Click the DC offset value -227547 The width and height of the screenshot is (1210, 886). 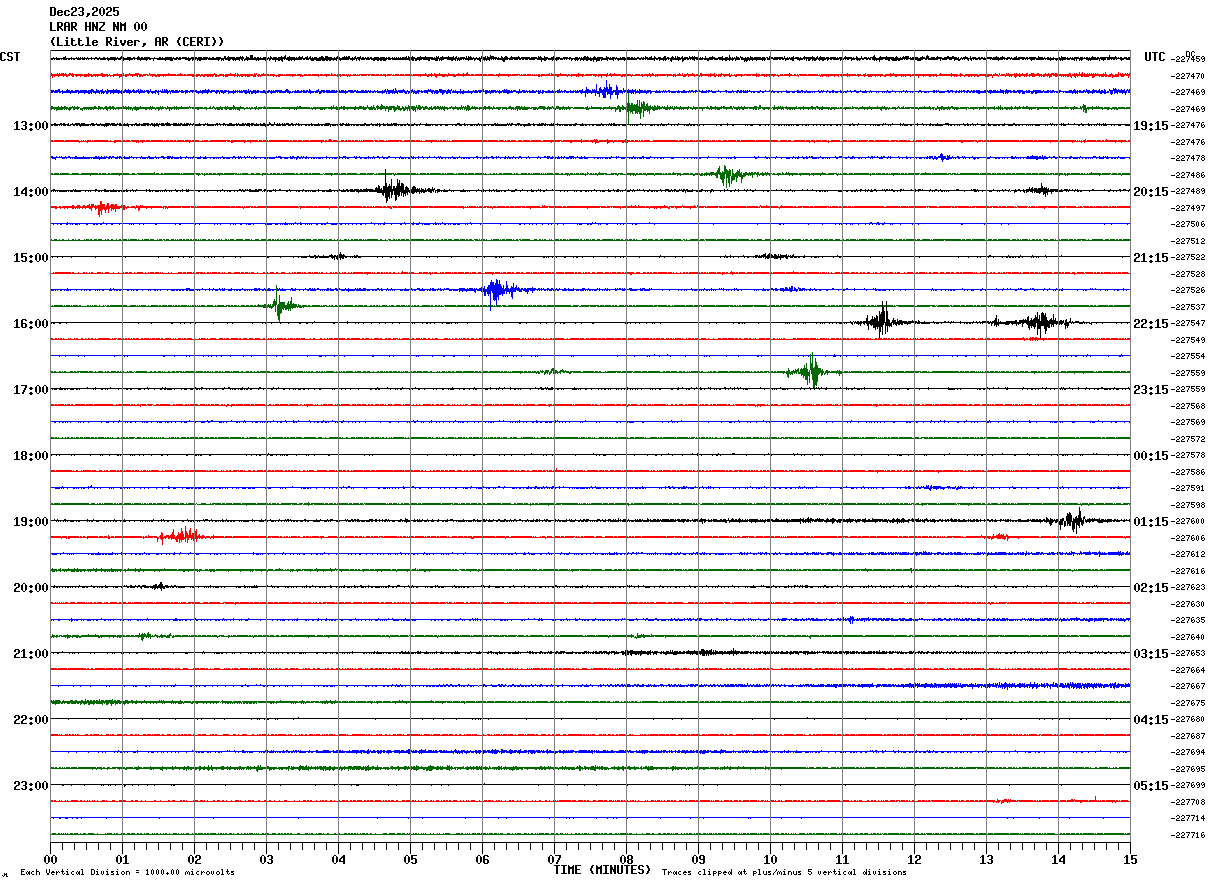click(1188, 324)
